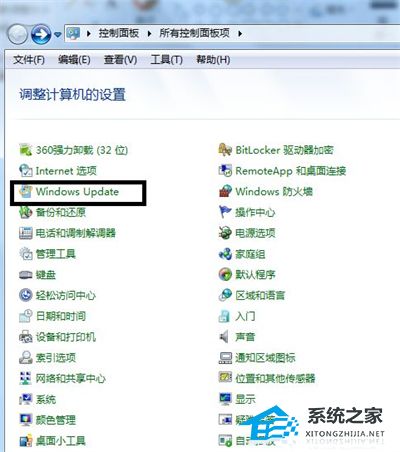Open the Windows 防火墙 firewall icon
The height and width of the screenshot is (452, 400).
point(225,191)
